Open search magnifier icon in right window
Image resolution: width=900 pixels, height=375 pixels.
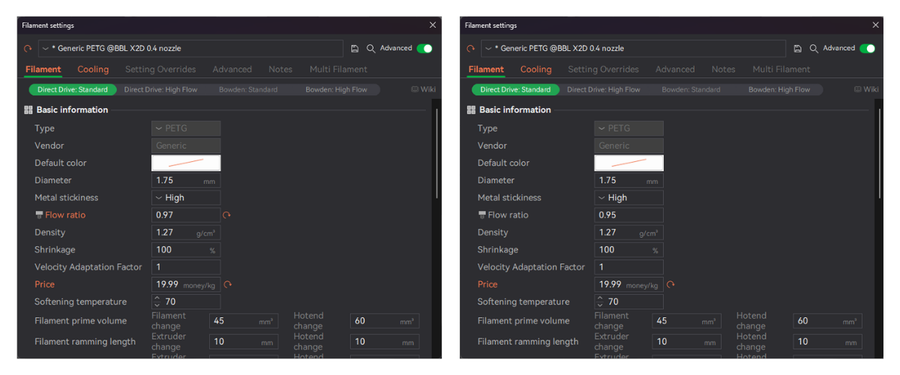[x=814, y=49]
